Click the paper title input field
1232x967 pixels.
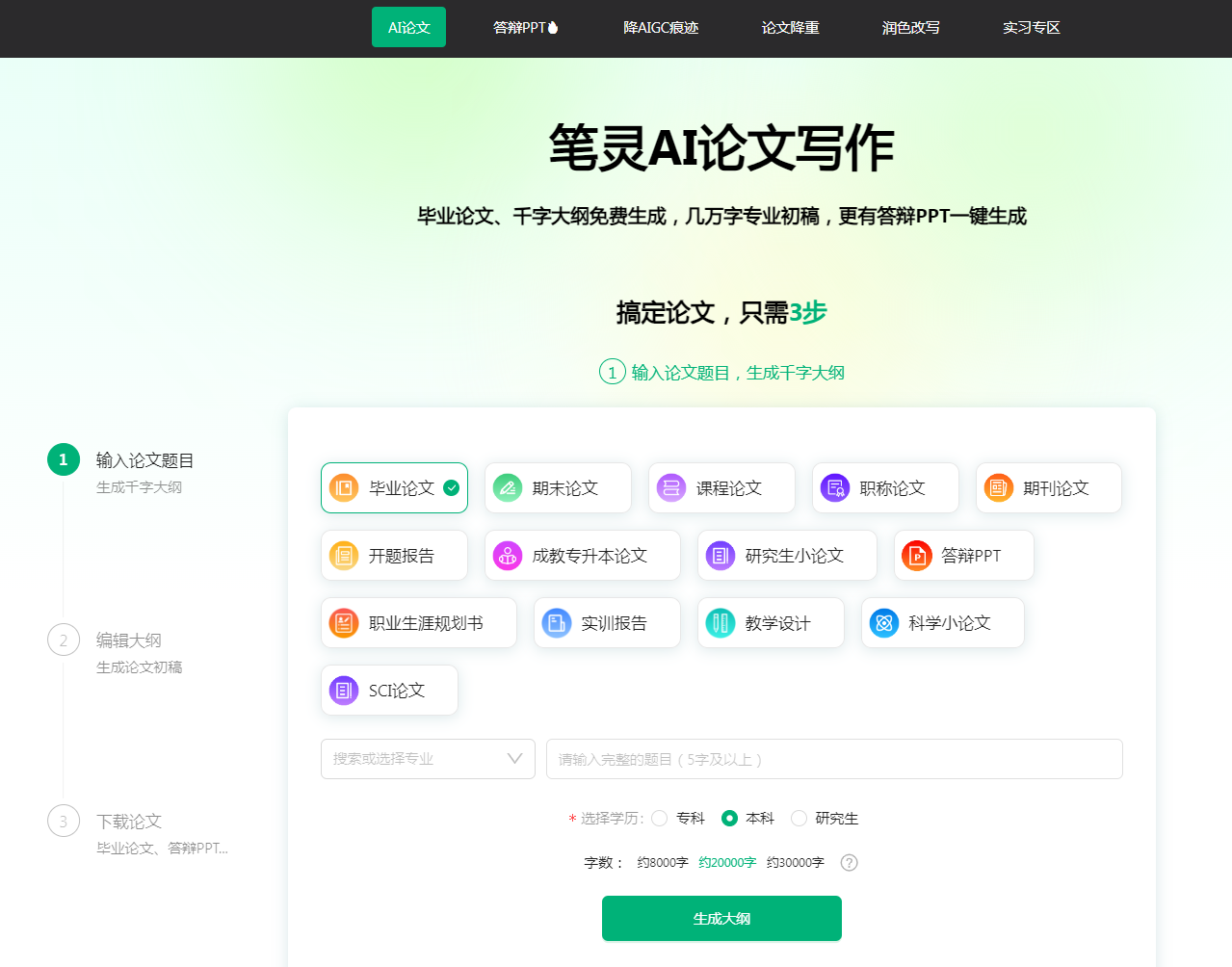point(834,759)
